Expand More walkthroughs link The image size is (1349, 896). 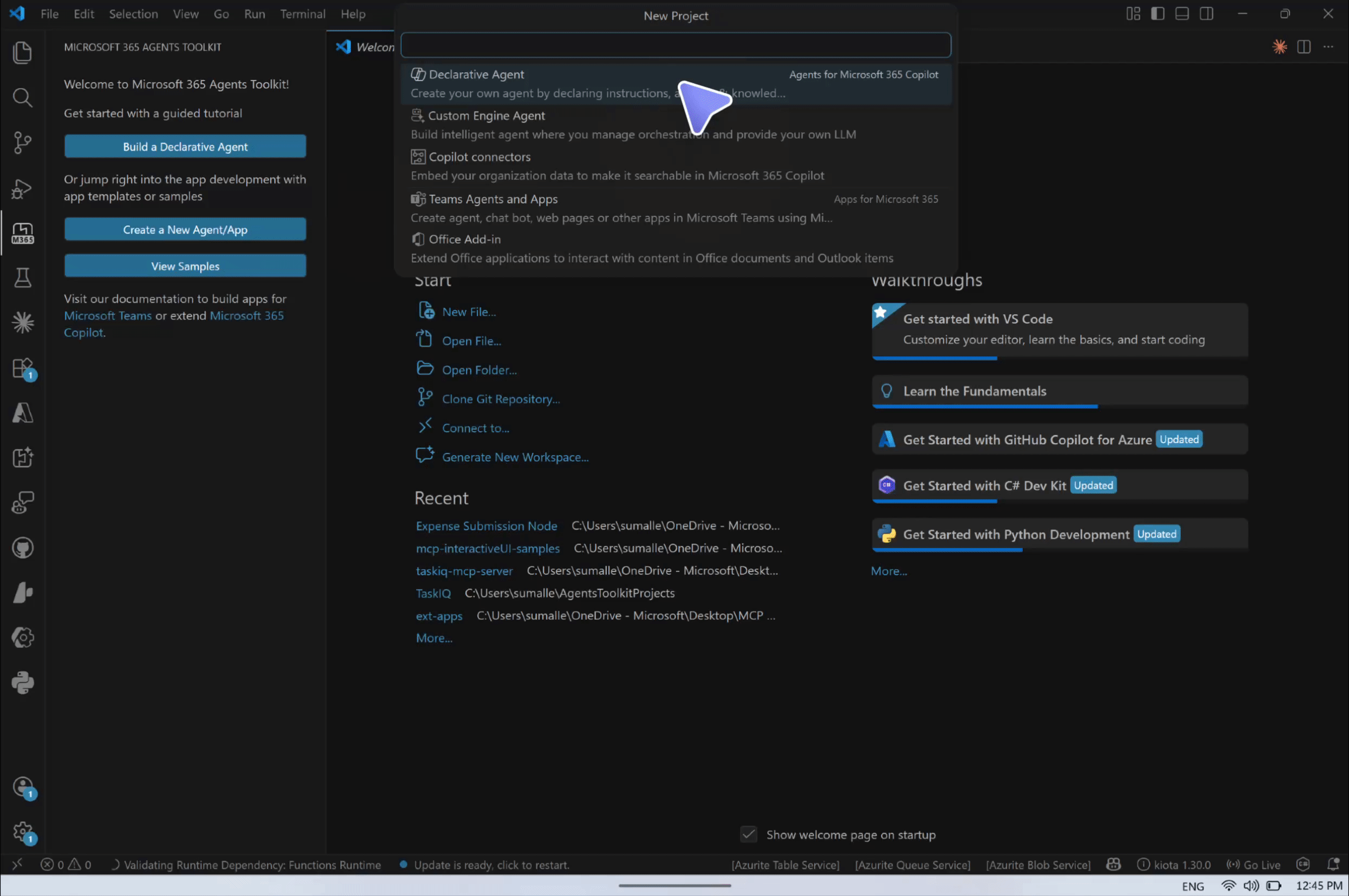pyautogui.click(x=888, y=571)
